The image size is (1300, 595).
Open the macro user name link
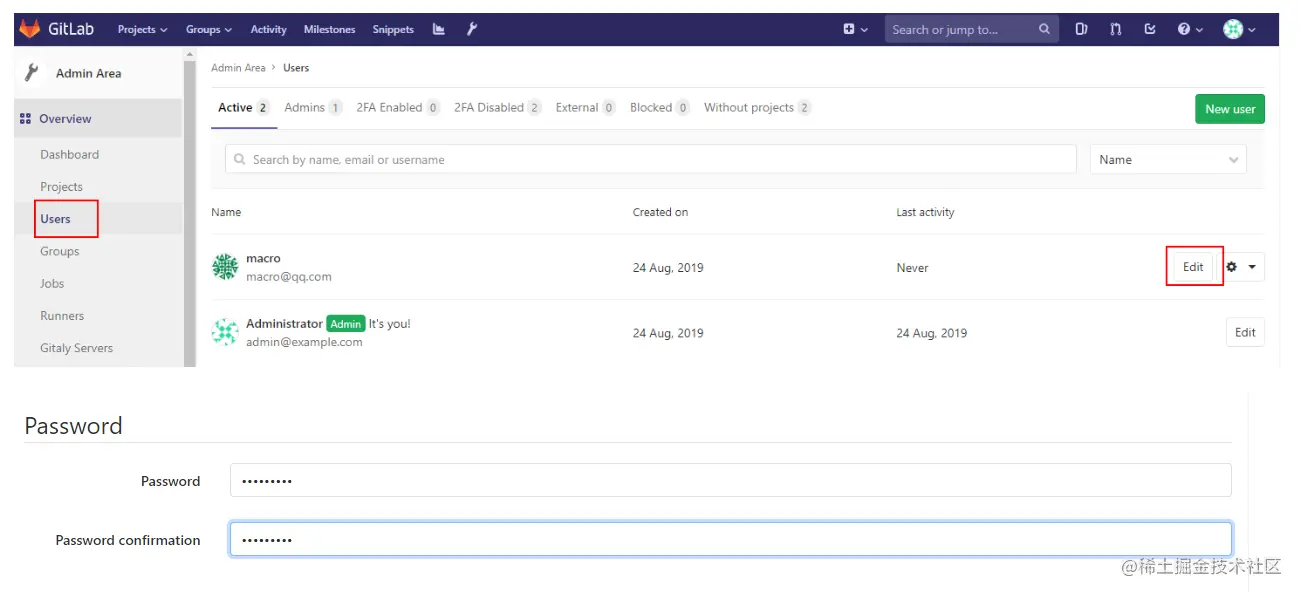pyautogui.click(x=263, y=258)
